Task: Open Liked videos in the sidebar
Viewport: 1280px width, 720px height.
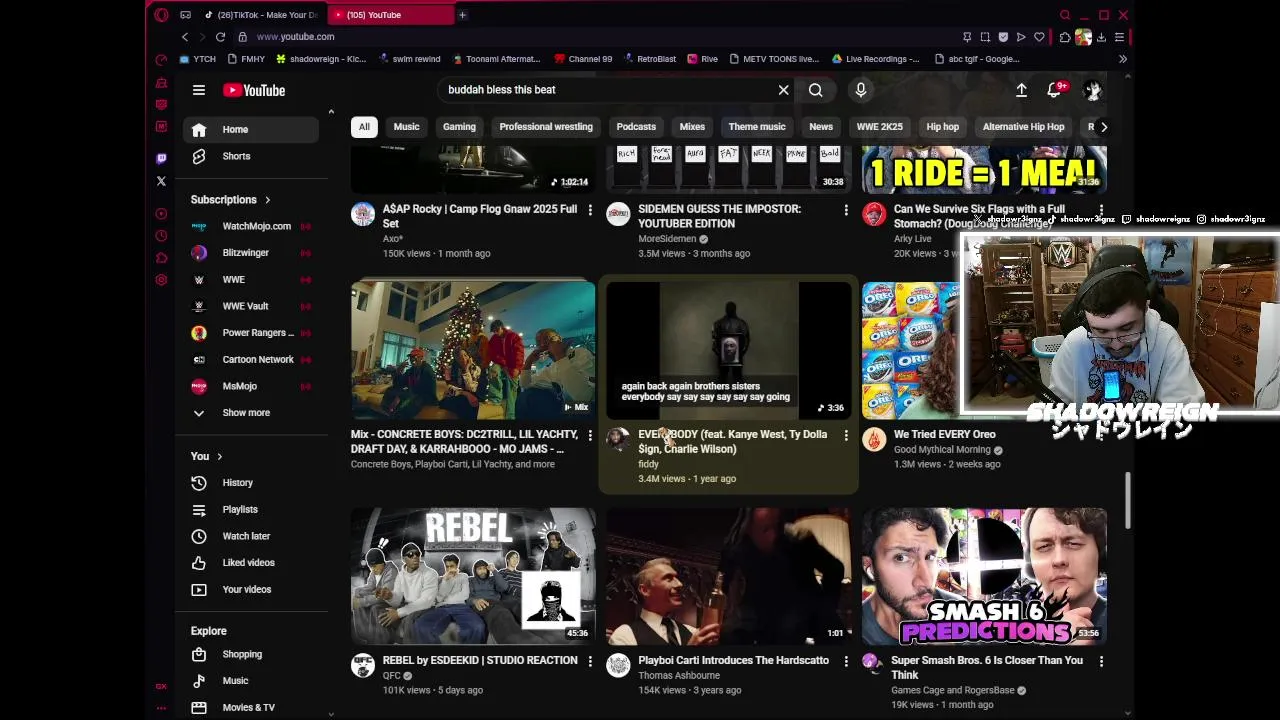Action: pyautogui.click(x=252, y=563)
